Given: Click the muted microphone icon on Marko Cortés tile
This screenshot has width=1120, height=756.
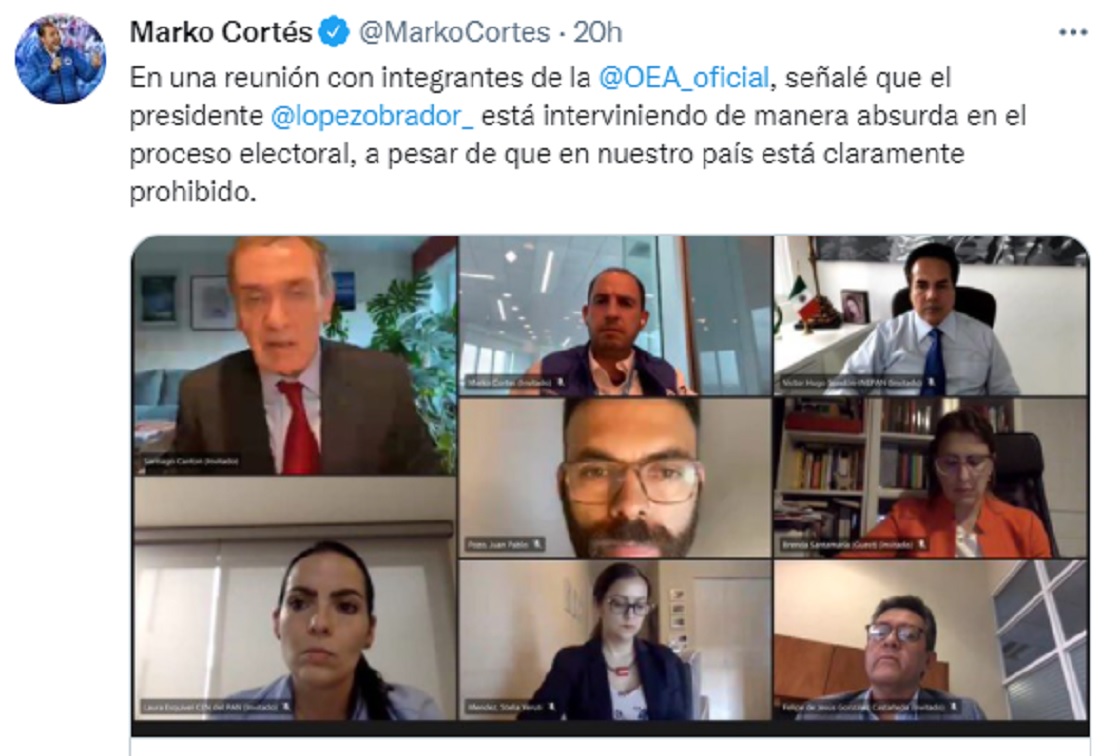Looking at the screenshot, I should pyautogui.click(x=561, y=383).
